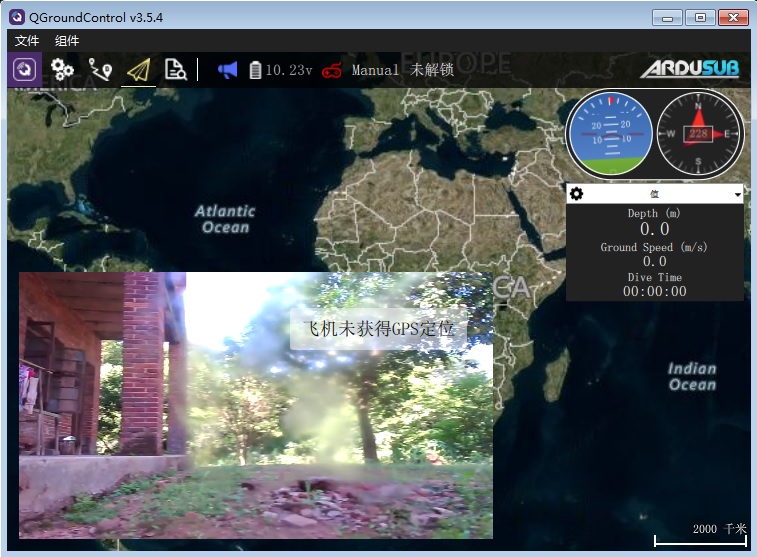Click the attitude indicator instrument
The width and height of the screenshot is (757, 557).
[x=611, y=134]
